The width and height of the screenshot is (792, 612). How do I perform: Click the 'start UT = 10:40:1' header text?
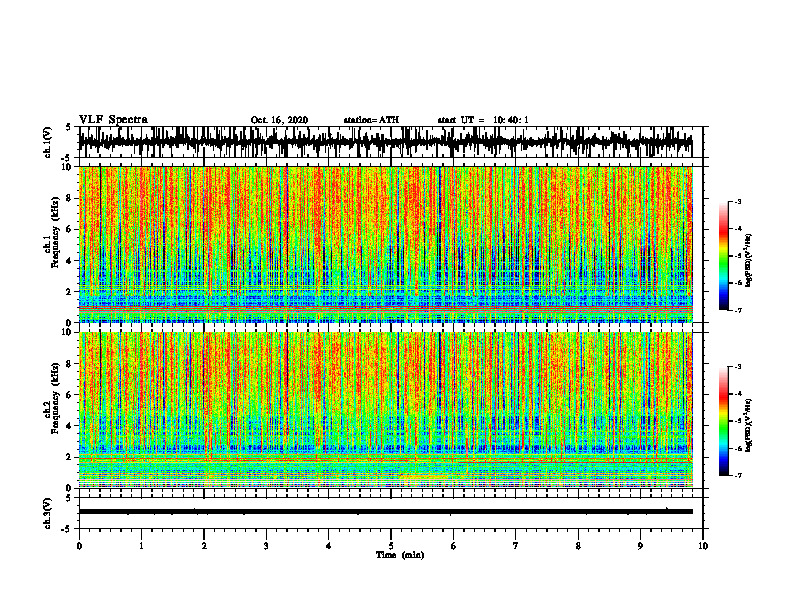[x=483, y=120]
